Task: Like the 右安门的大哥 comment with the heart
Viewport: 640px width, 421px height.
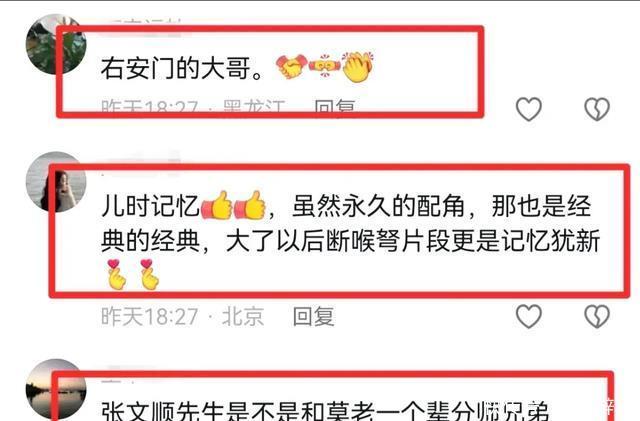Action: click(529, 109)
